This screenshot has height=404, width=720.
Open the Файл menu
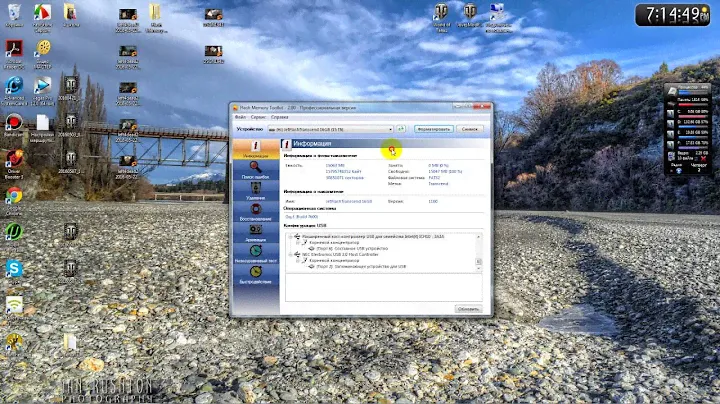pyautogui.click(x=240, y=117)
